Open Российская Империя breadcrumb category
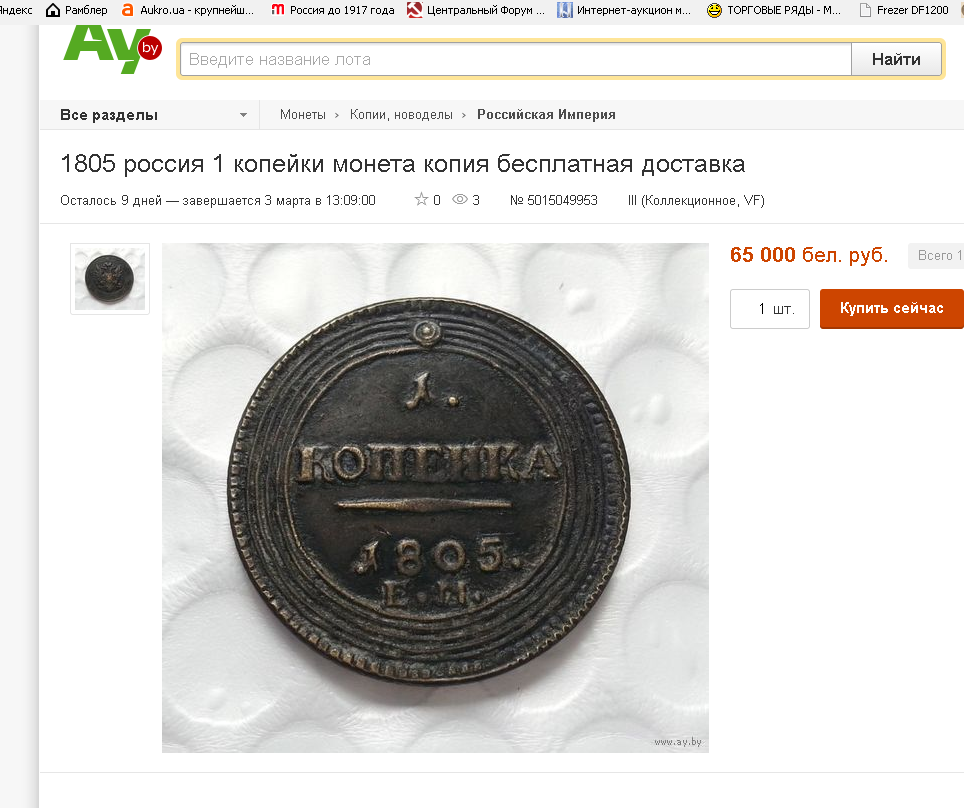This screenshot has width=964, height=808. pyautogui.click(x=546, y=114)
